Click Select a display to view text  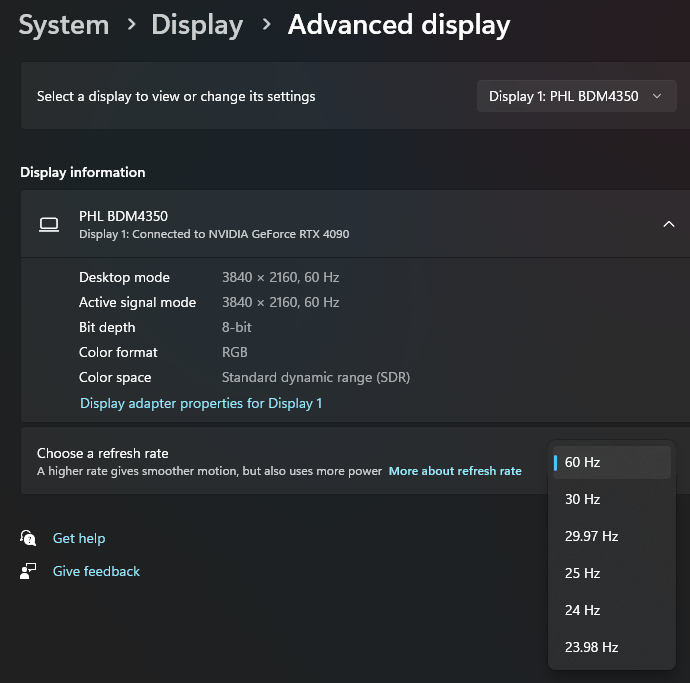[x=176, y=96]
